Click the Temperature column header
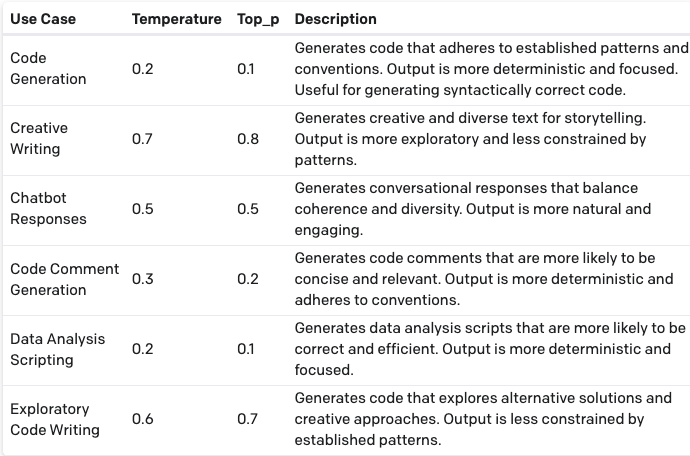690x456 pixels. [x=177, y=19]
